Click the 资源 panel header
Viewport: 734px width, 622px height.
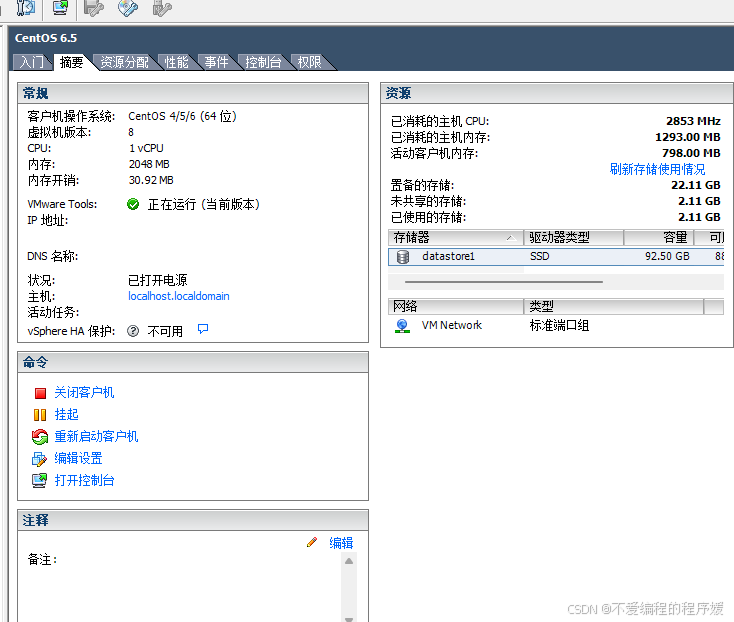(557, 93)
